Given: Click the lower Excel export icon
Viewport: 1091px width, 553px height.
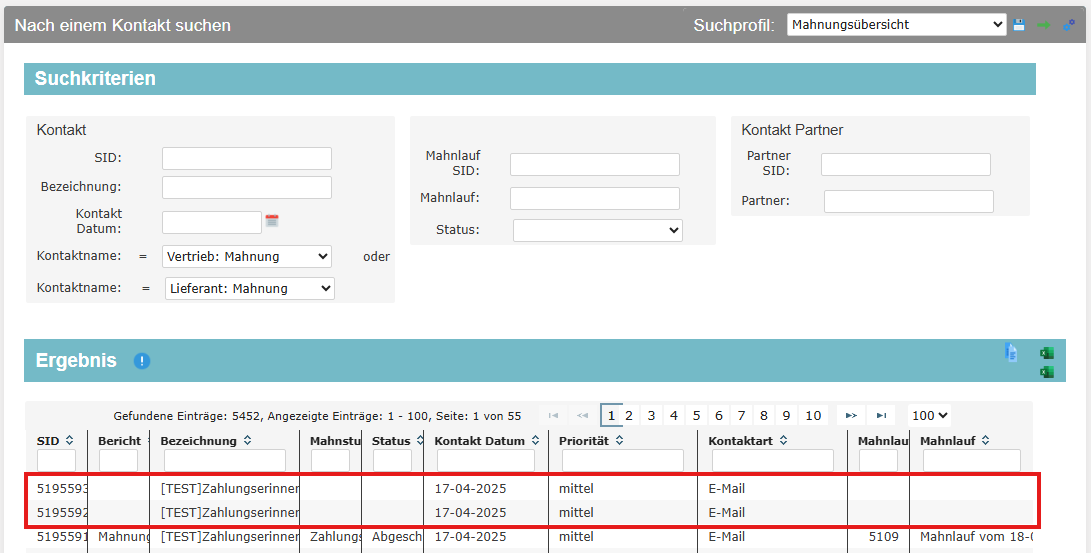Looking at the screenshot, I should point(1046,372).
